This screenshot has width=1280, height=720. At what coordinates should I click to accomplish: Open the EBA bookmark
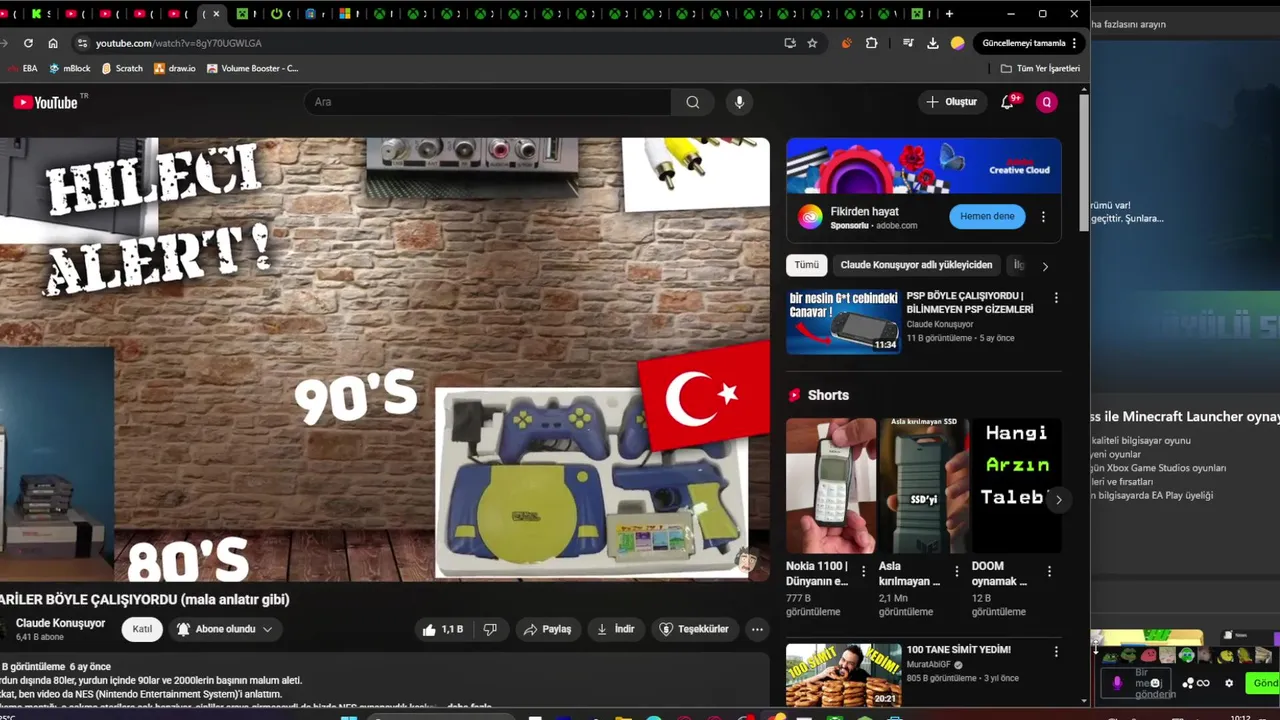tap(22, 68)
